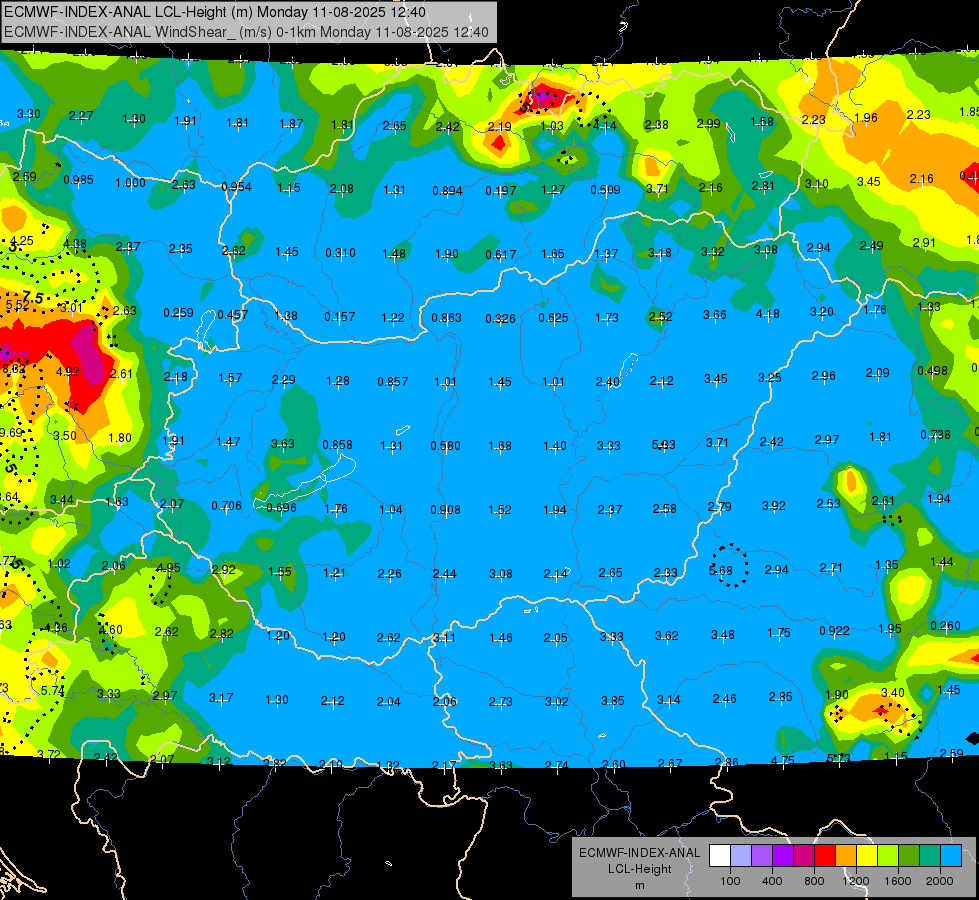The height and width of the screenshot is (900, 979).
Task: Click the wind shear value "0.326"
Action: click(501, 319)
